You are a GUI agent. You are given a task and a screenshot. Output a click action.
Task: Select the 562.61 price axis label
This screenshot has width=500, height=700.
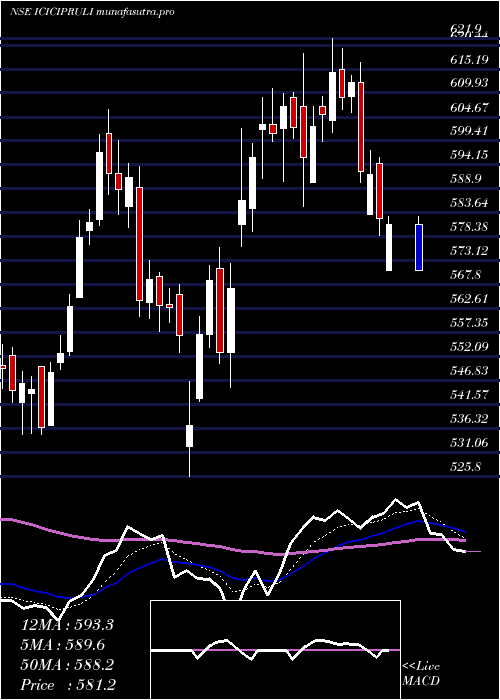(x=469, y=299)
